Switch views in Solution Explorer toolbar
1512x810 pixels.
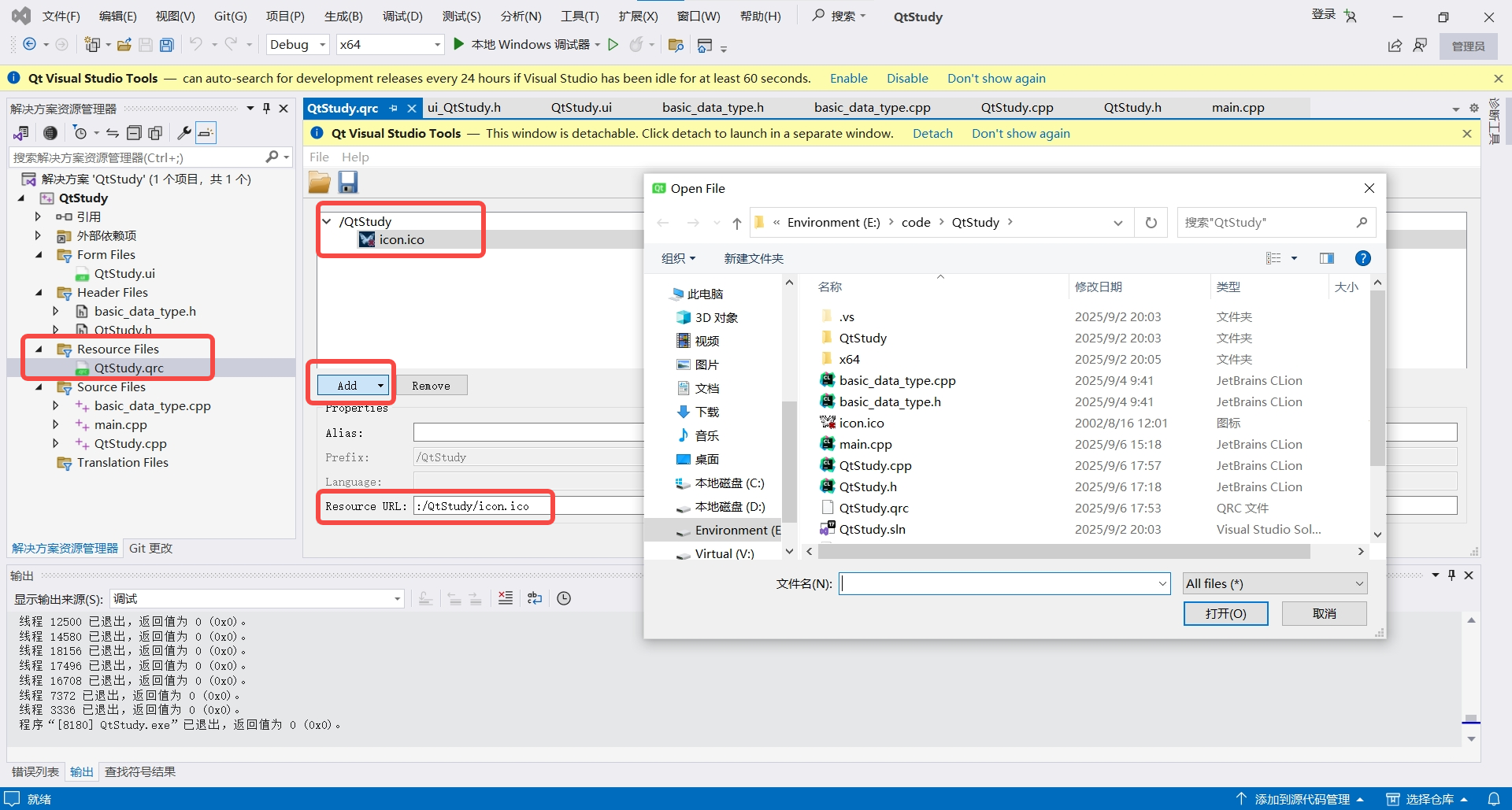pos(21,133)
